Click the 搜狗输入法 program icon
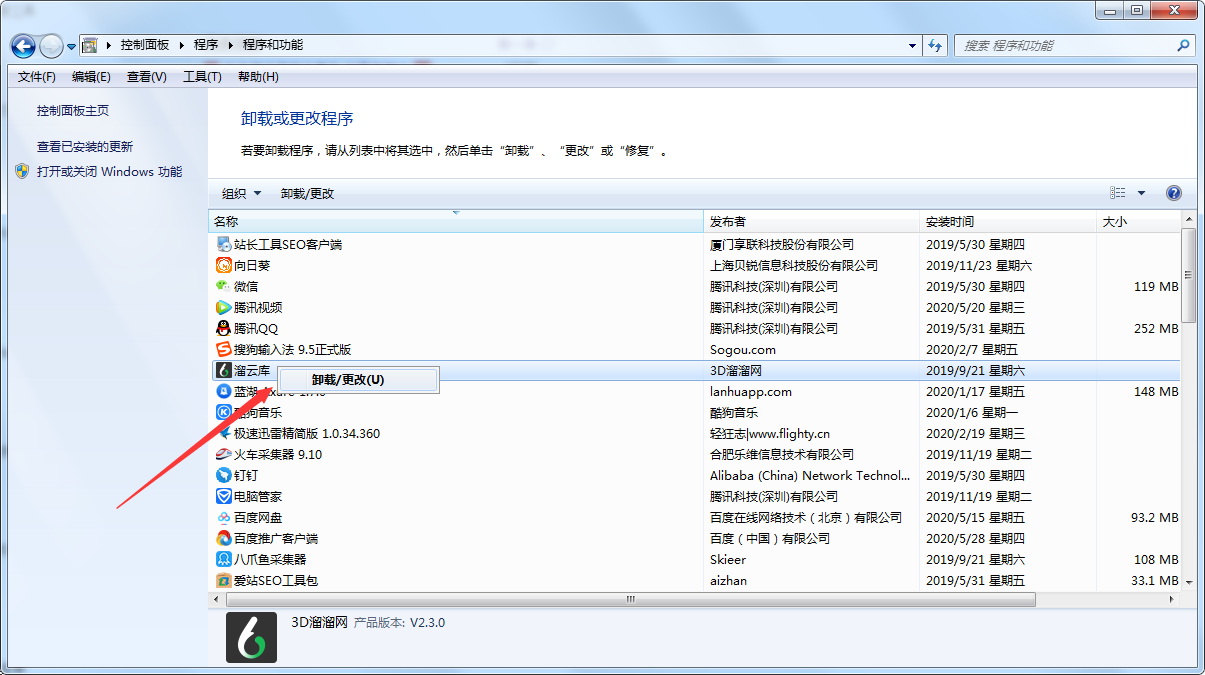The image size is (1205, 675). coord(224,349)
